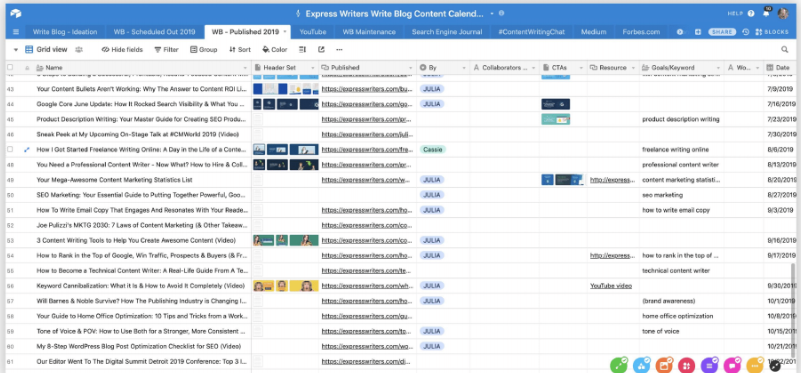Switch to Write Blog - Ideation tab
801x373 pixels.
tap(65, 32)
